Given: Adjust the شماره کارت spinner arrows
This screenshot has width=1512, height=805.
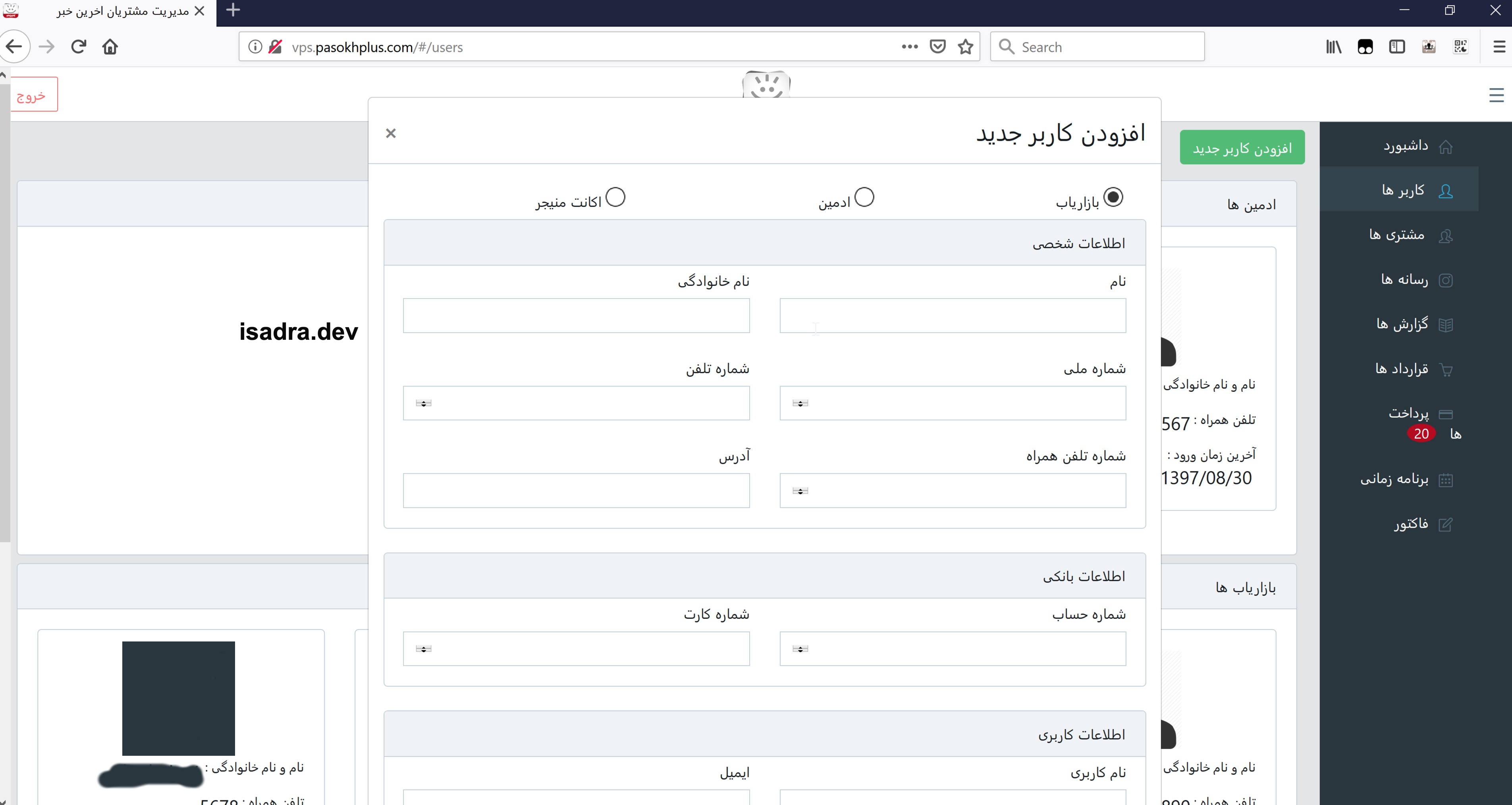Looking at the screenshot, I should pos(423,649).
